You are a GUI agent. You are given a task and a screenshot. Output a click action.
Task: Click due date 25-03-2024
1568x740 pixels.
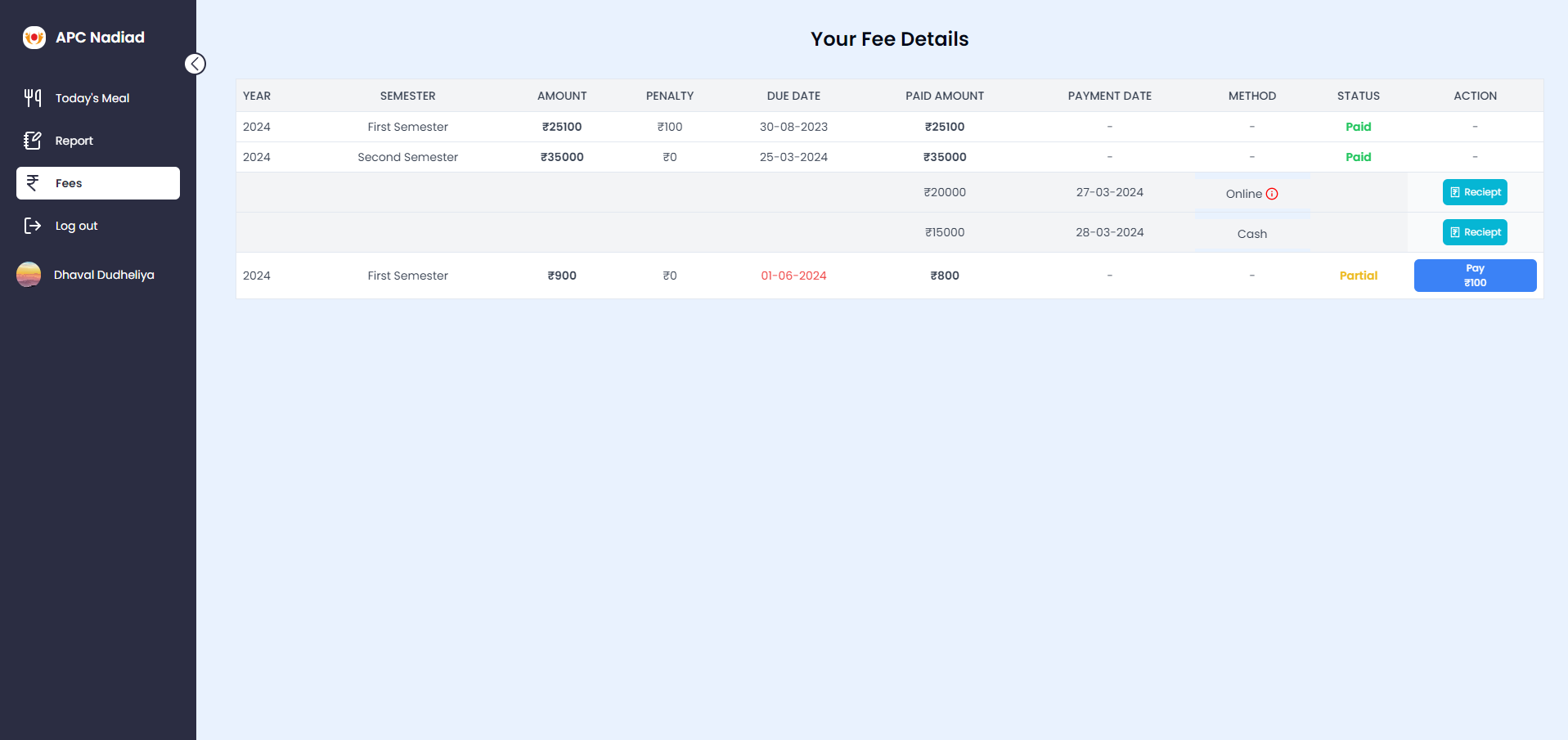coord(793,157)
